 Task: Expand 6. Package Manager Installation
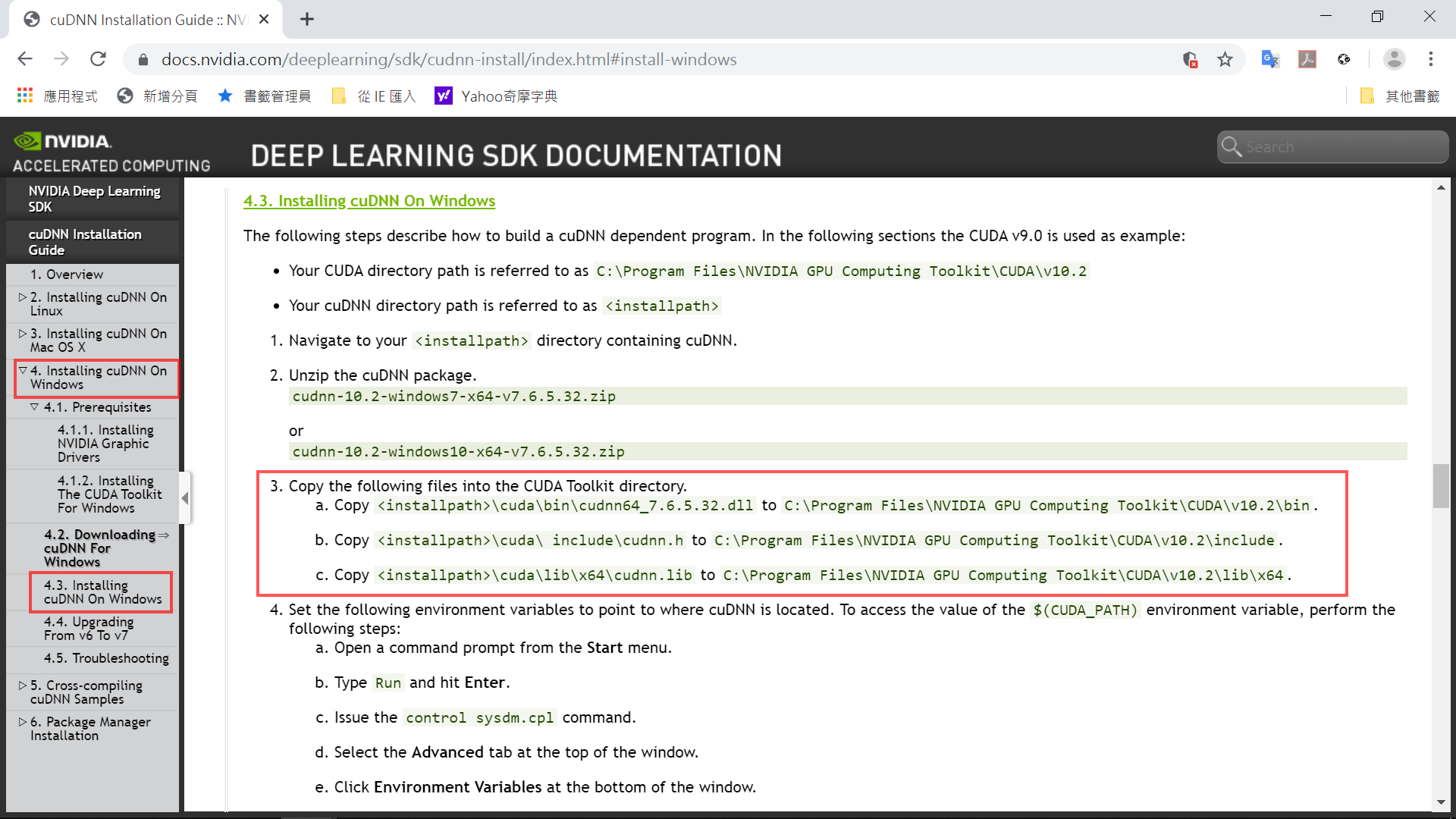pyautogui.click(x=23, y=722)
